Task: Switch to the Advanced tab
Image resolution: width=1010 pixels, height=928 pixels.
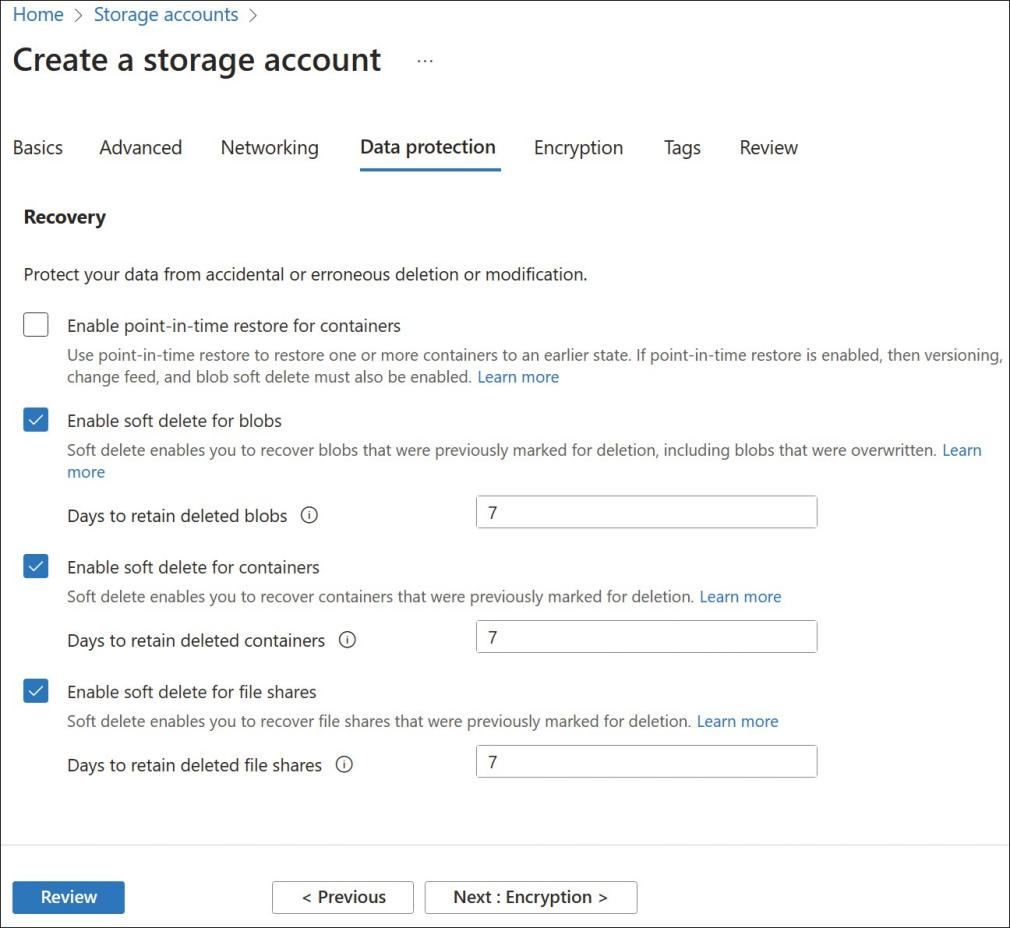Action: tap(140, 147)
